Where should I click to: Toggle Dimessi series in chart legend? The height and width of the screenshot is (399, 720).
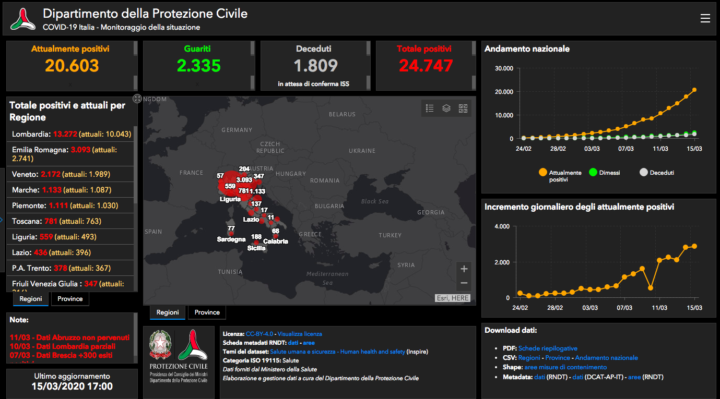click(604, 173)
